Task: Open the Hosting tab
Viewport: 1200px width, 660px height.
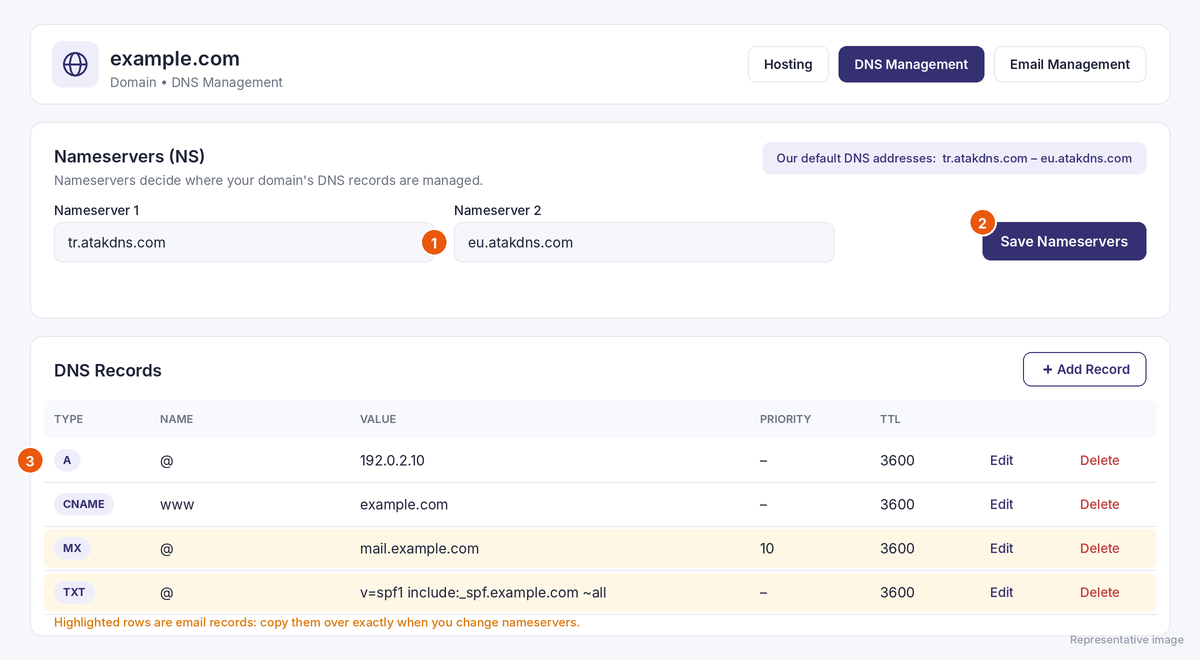Action: pos(788,64)
